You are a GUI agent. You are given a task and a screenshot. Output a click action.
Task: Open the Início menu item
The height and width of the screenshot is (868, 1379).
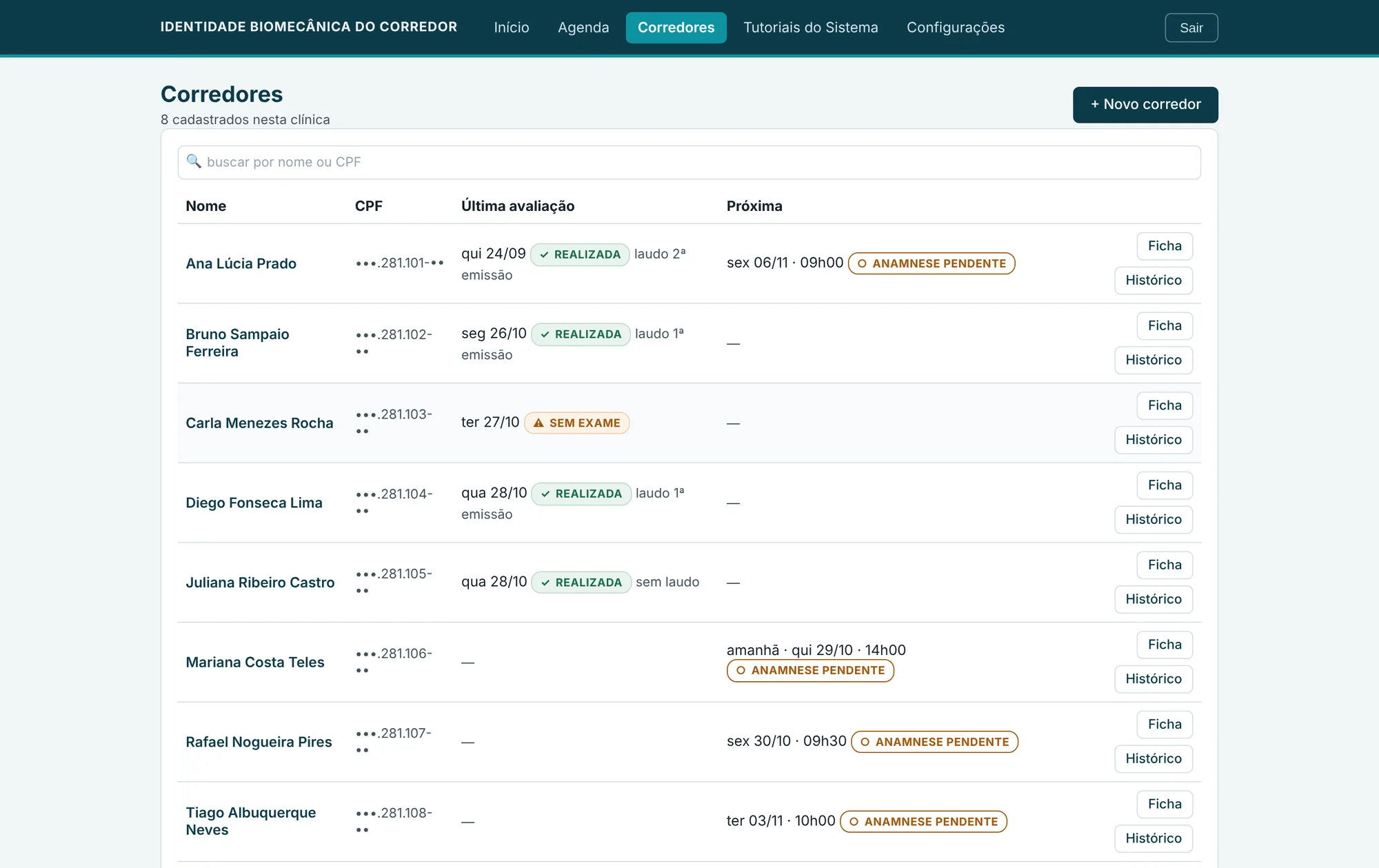point(512,28)
